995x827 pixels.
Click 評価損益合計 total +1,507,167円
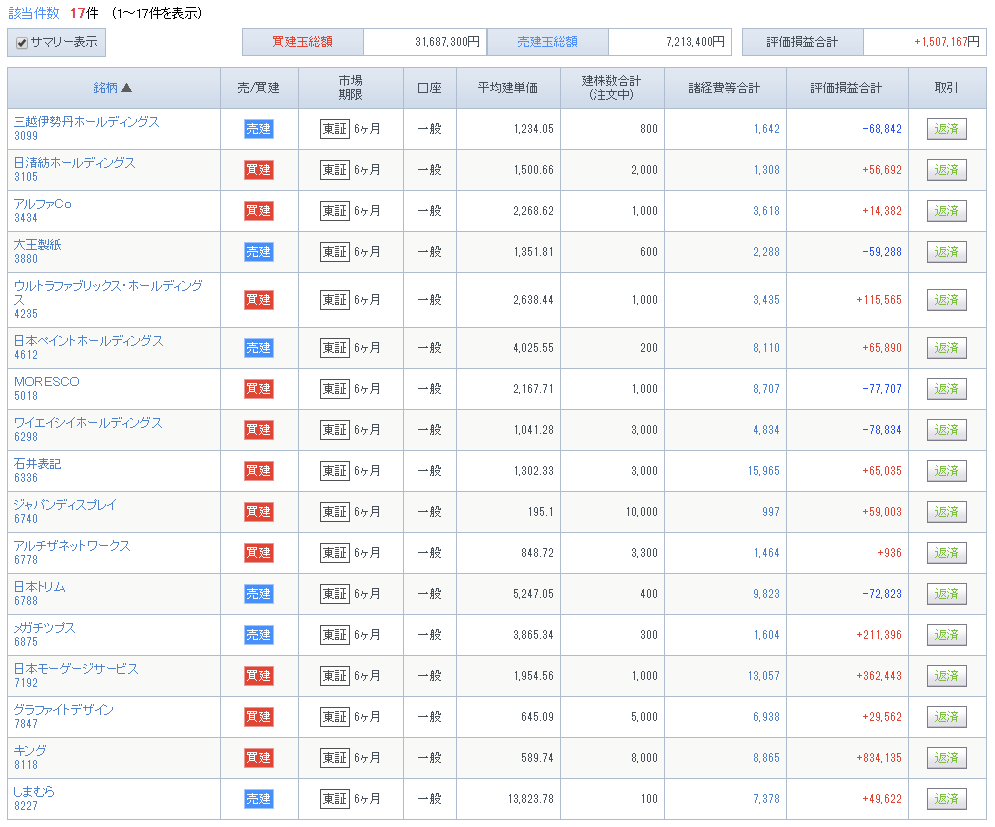[x=947, y=42]
